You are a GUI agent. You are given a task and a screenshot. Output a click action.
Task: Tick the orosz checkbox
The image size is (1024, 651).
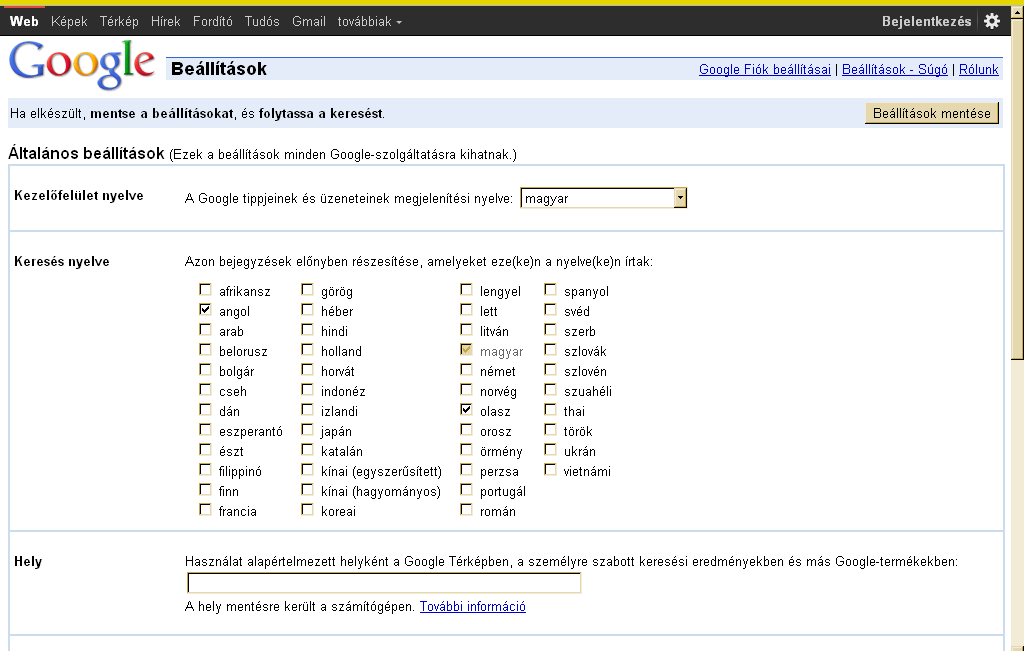tap(466, 430)
